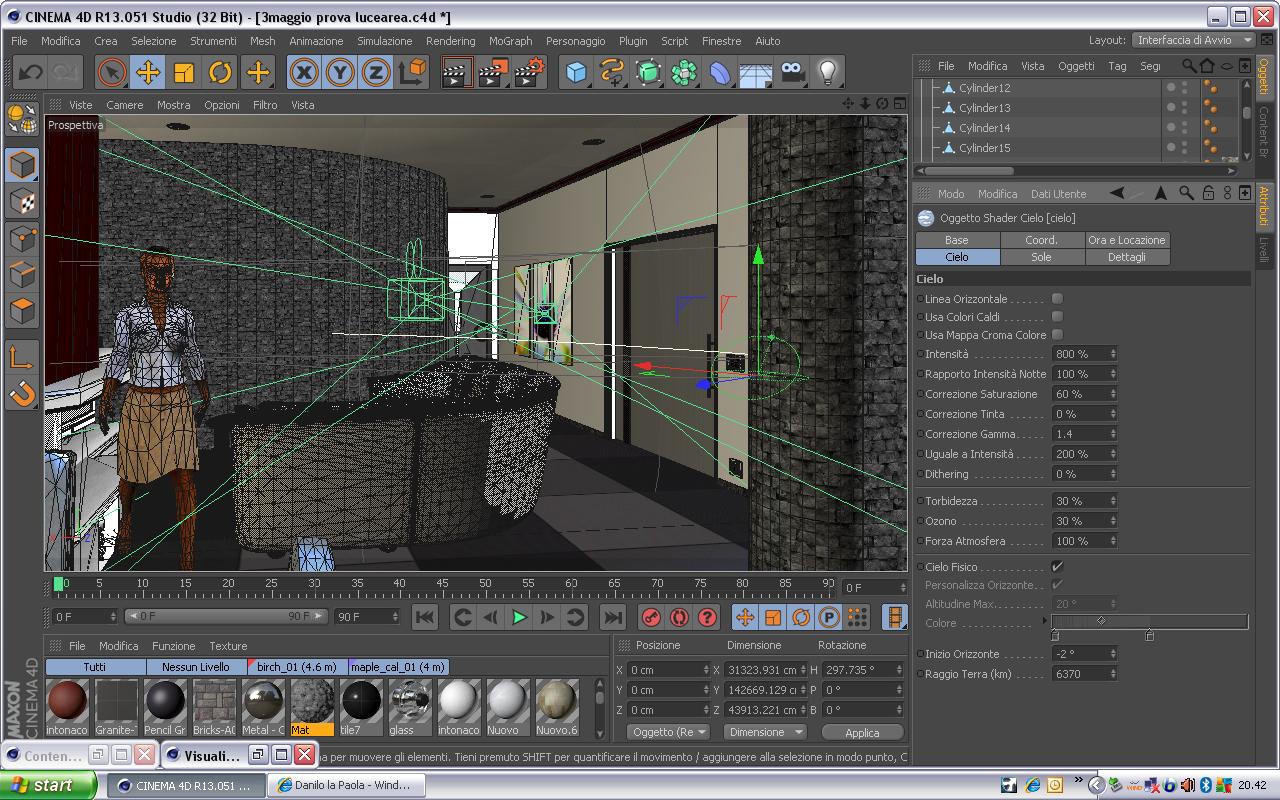Switch the coordinate system icon
This screenshot has width=1280, height=800.
pos(413,72)
